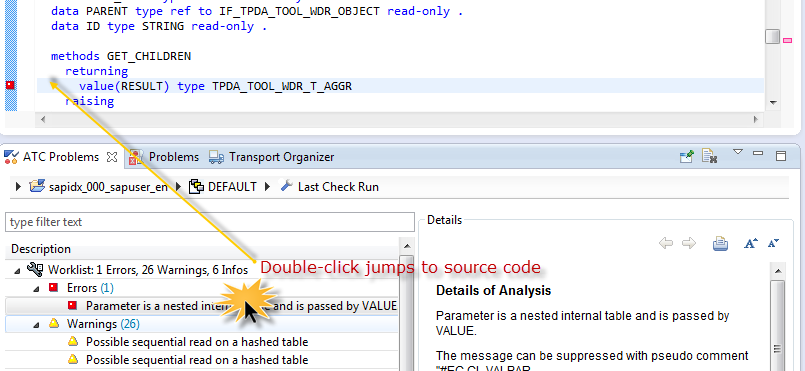Click the pink overview ruler marker

point(788,40)
